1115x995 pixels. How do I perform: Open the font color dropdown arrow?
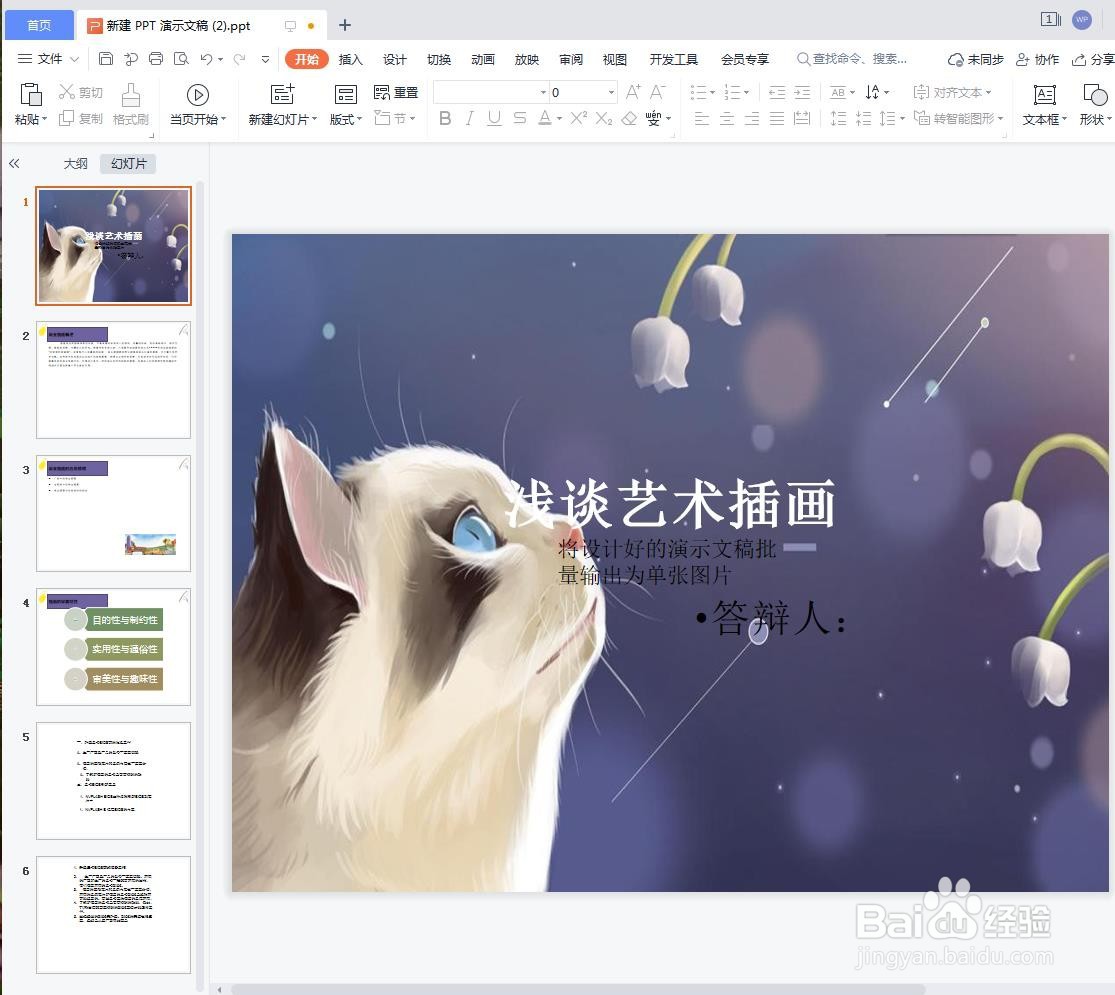coord(560,119)
